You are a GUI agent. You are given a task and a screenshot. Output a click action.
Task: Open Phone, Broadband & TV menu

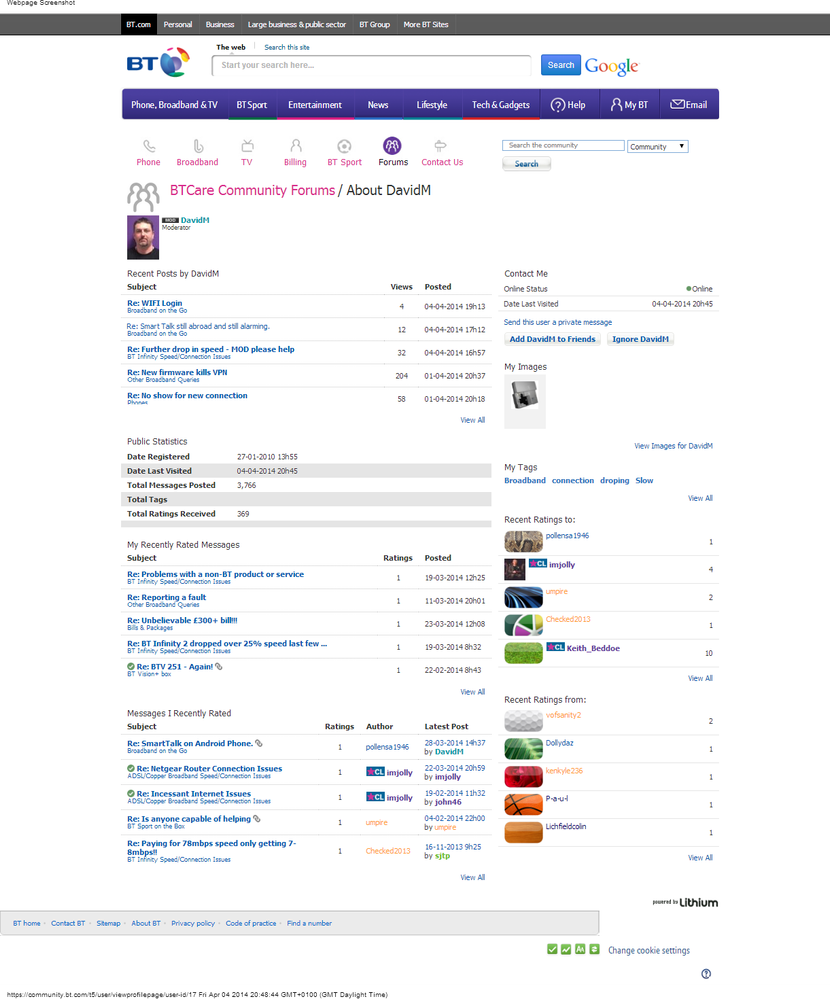174,104
